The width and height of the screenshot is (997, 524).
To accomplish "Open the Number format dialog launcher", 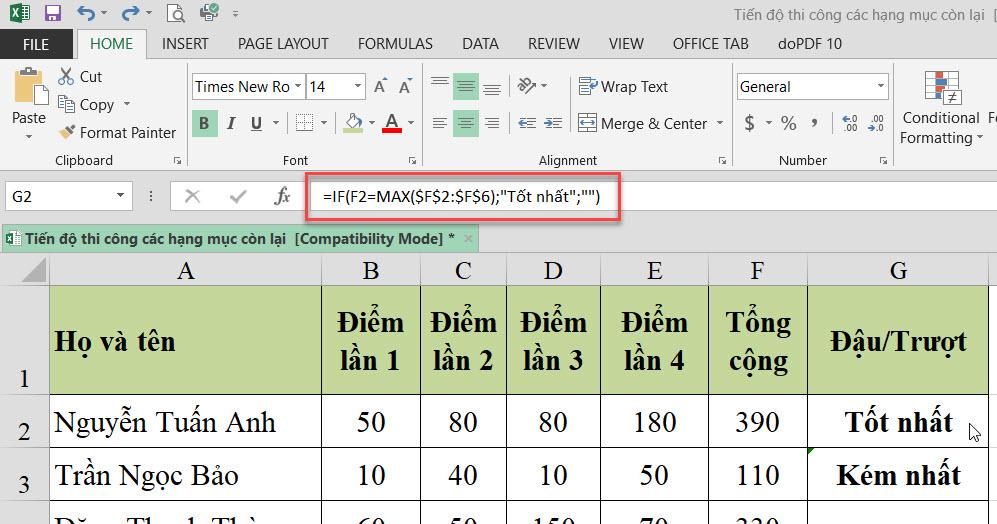I will pos(883,161).
